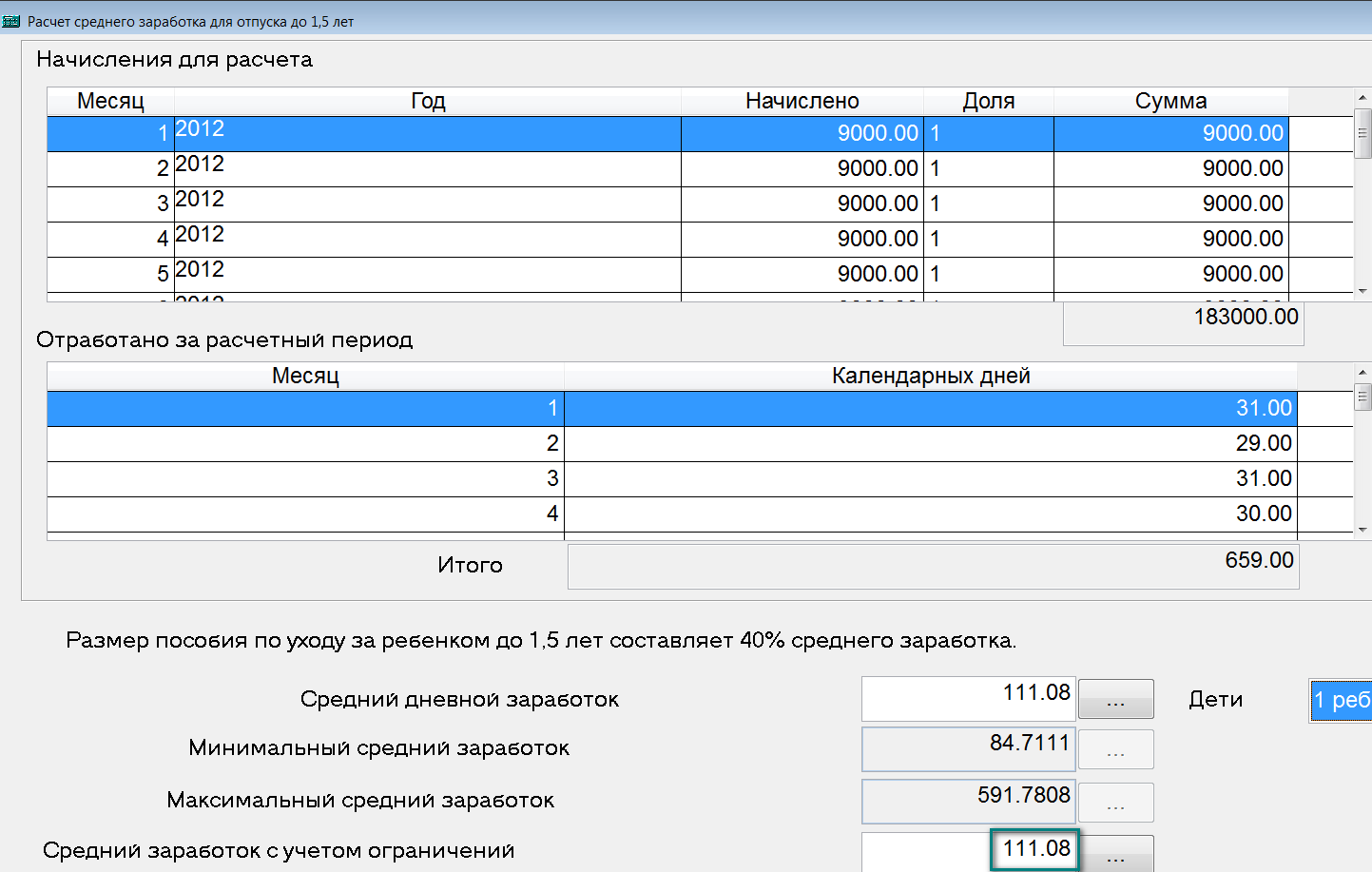The width and height of the screenshot is (1372, 872).
Task: Click the application icon in the title bar
Action: (11, 21)
